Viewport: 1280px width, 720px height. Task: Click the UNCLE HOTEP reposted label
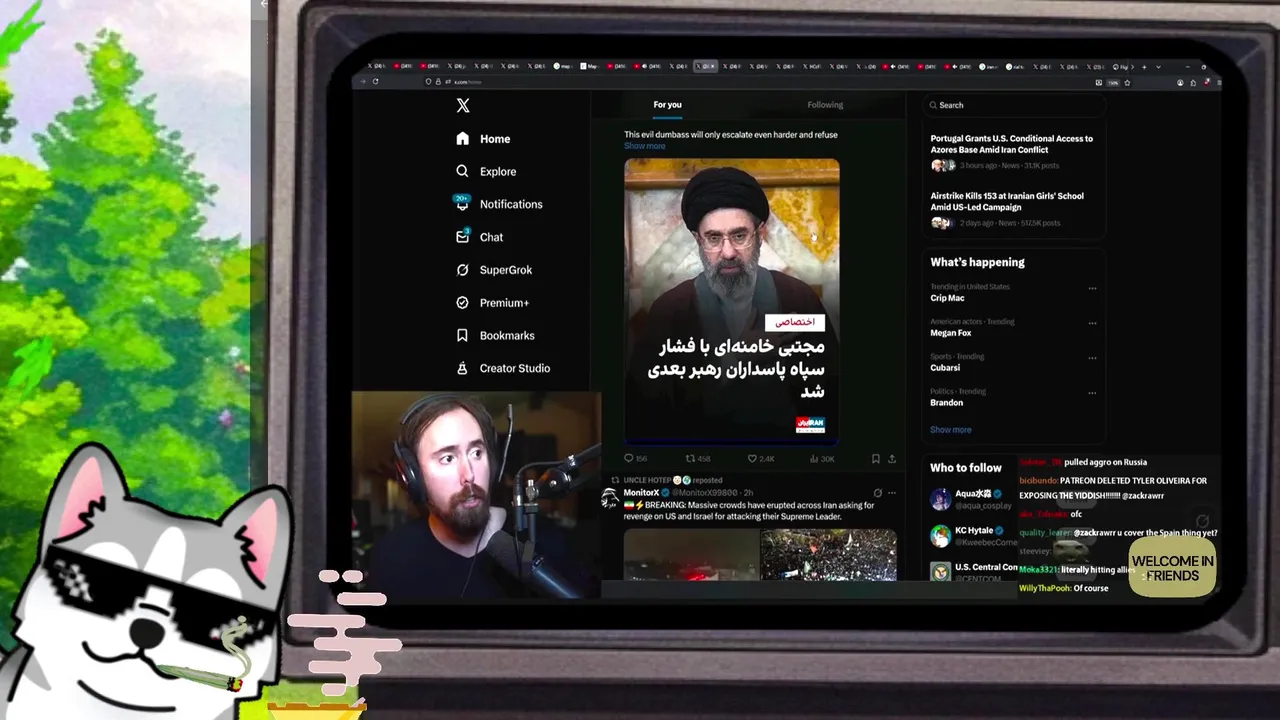672,480
